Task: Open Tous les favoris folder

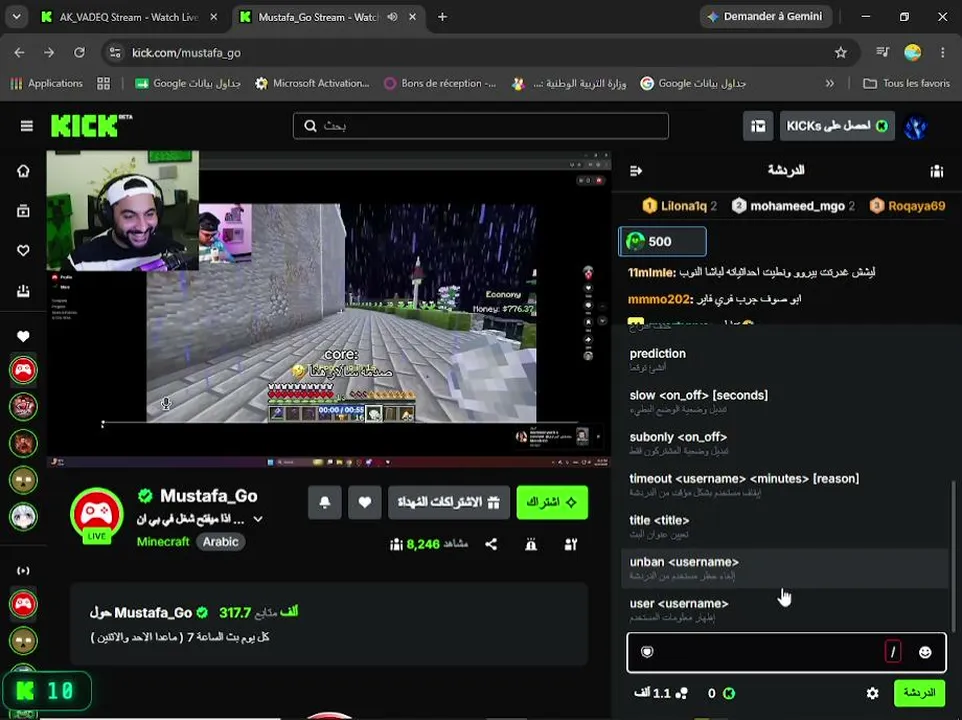Action: point(907,83)
